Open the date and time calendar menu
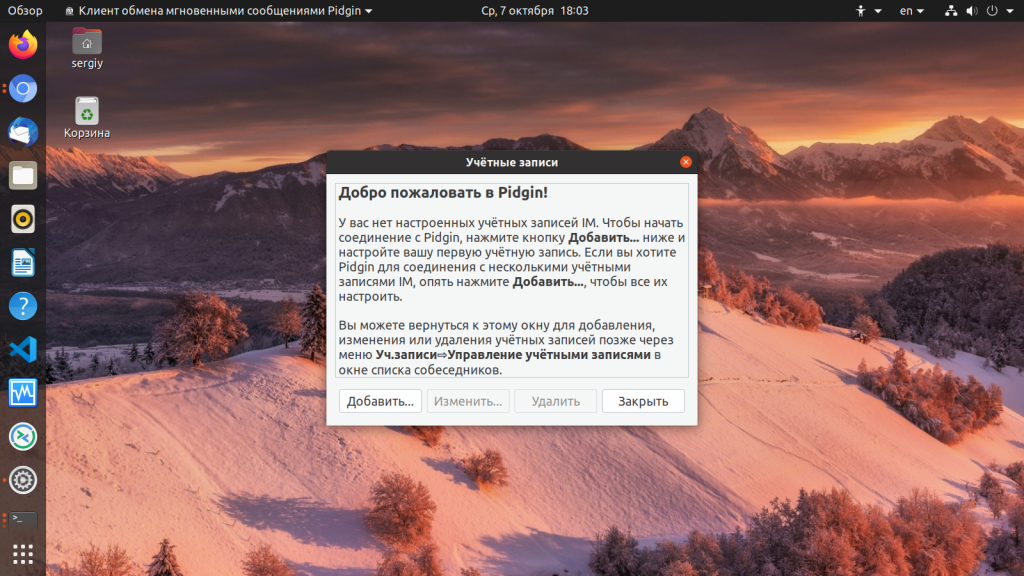Viewport: 1024px width, 576px height. coord(535,10)
